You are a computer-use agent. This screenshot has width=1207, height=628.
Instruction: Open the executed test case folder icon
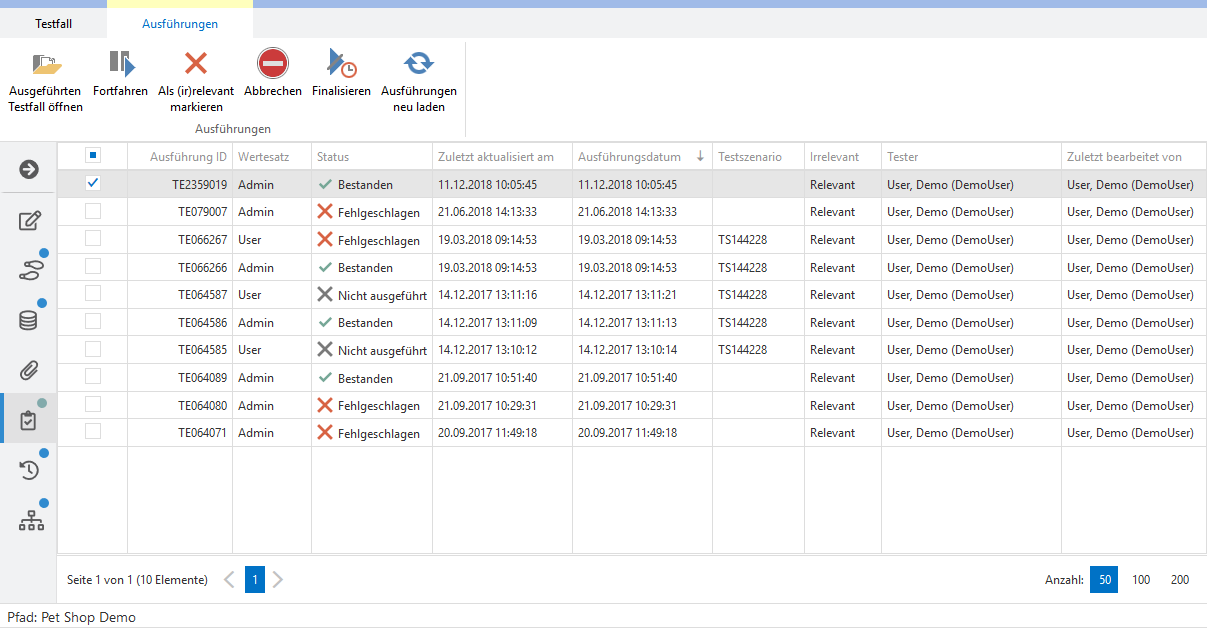45,66
